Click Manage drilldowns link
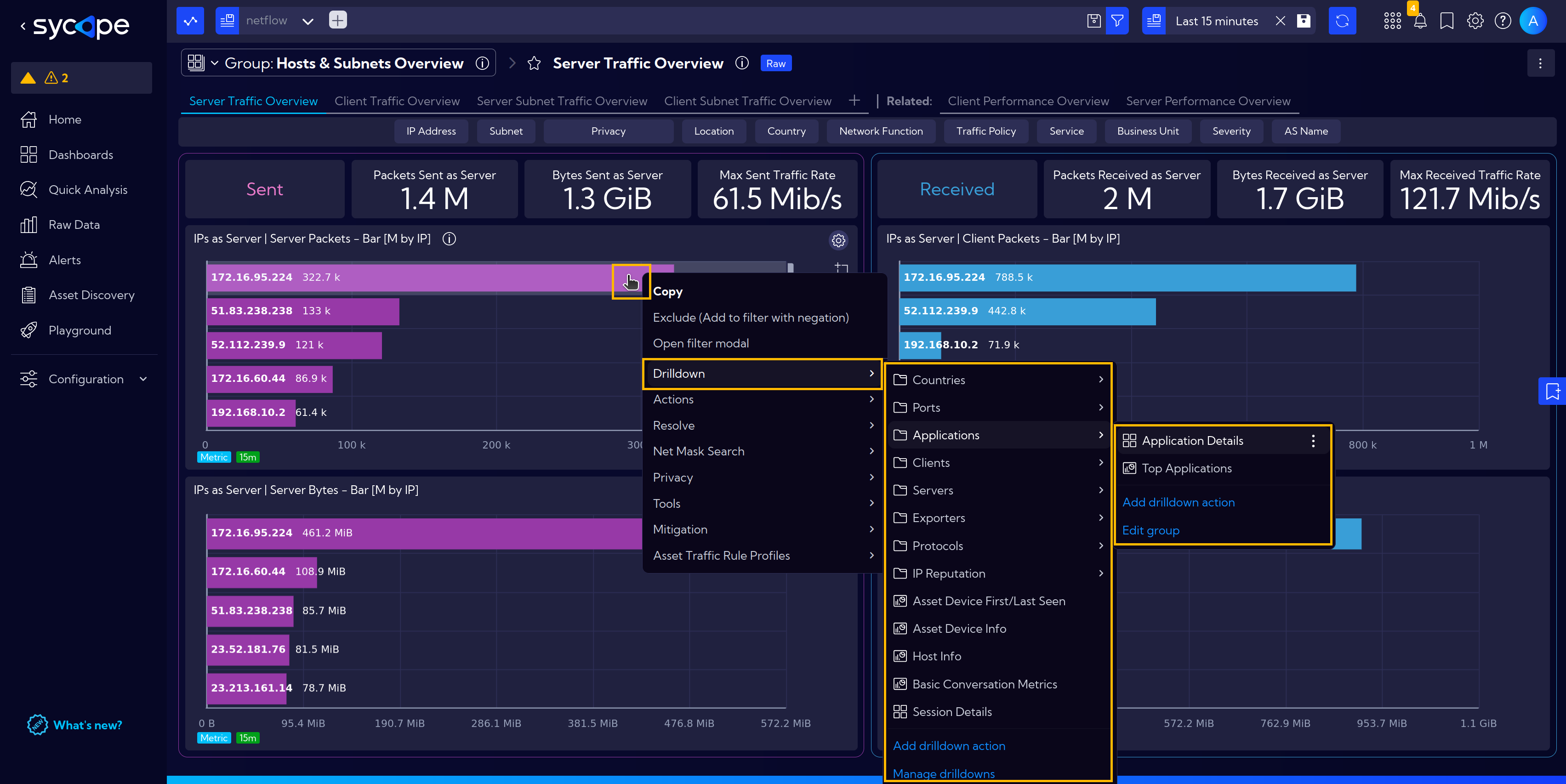 click(944, 774)
